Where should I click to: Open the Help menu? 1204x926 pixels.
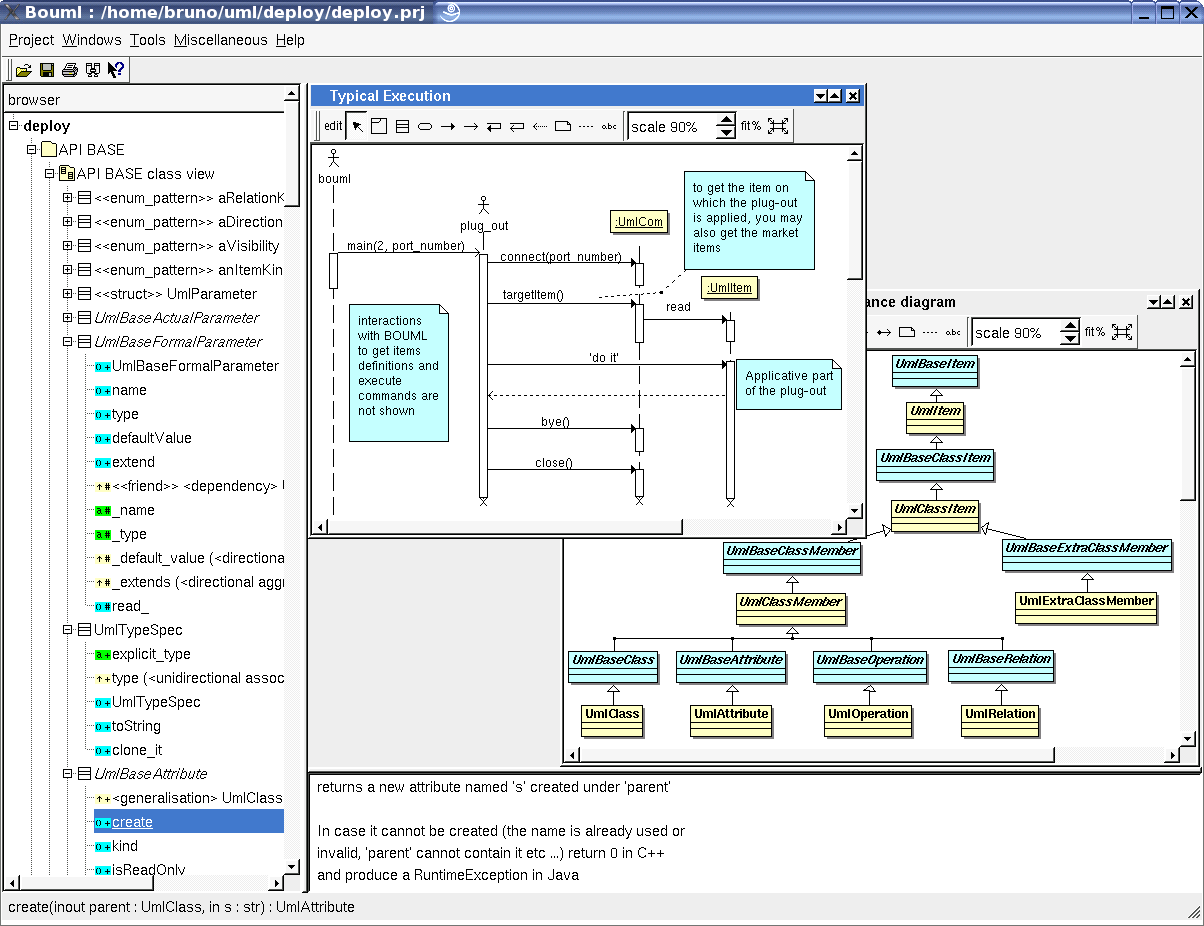coord(290,40)
